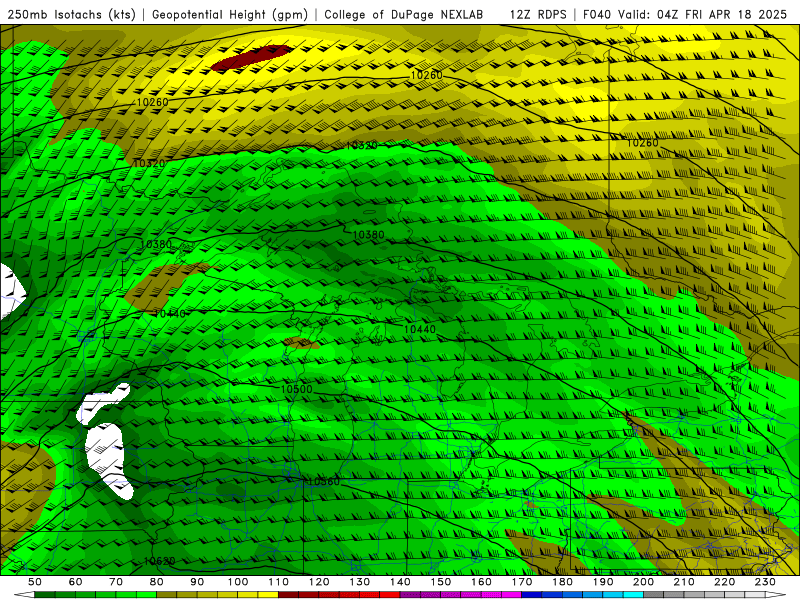This screenshot has height=600, width=800.
Task: Pick the magenta color bar segment
Action: click(x=511, y=595)
